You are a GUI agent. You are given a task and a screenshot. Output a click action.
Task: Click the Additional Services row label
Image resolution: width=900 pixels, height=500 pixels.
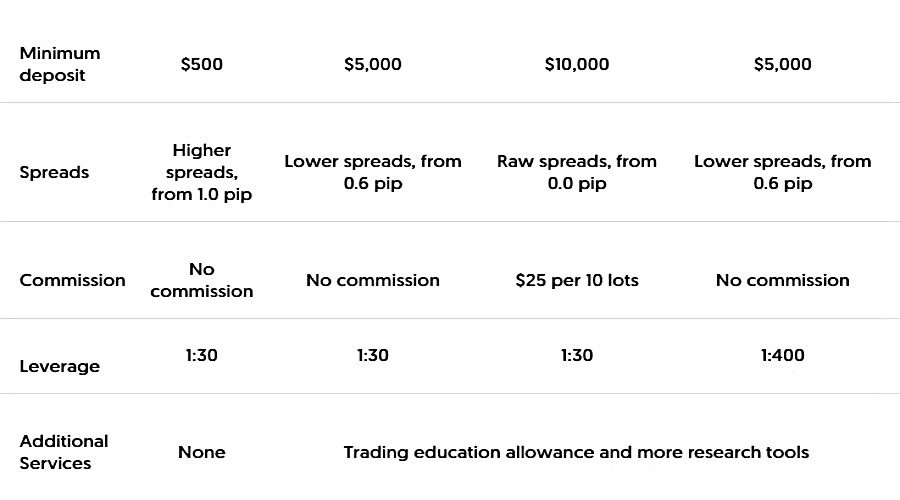[x=64, y=452]
